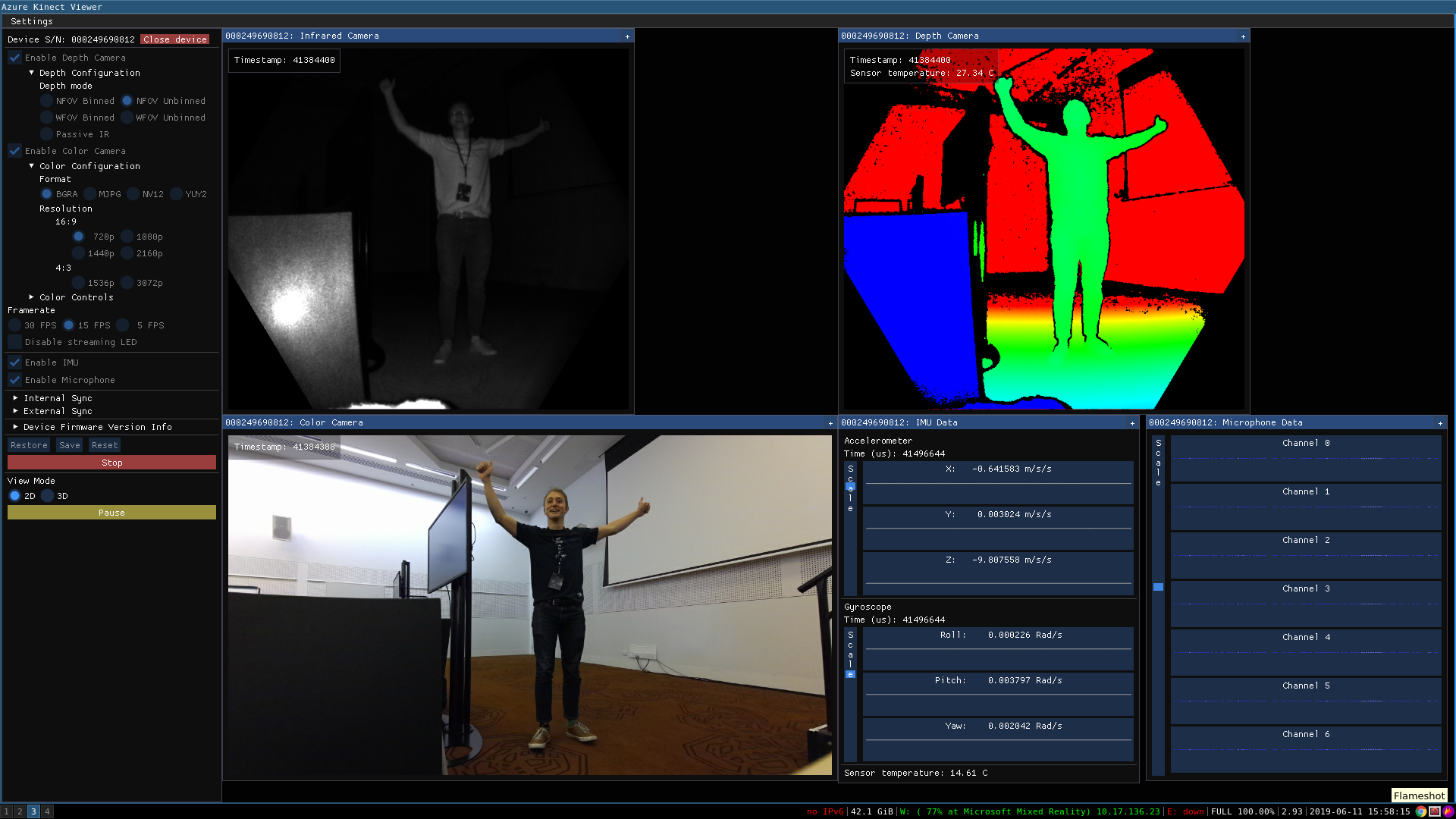Disable the Enable Microphone checkbox
Viewport: 1456px width, 819px height.
15,380
